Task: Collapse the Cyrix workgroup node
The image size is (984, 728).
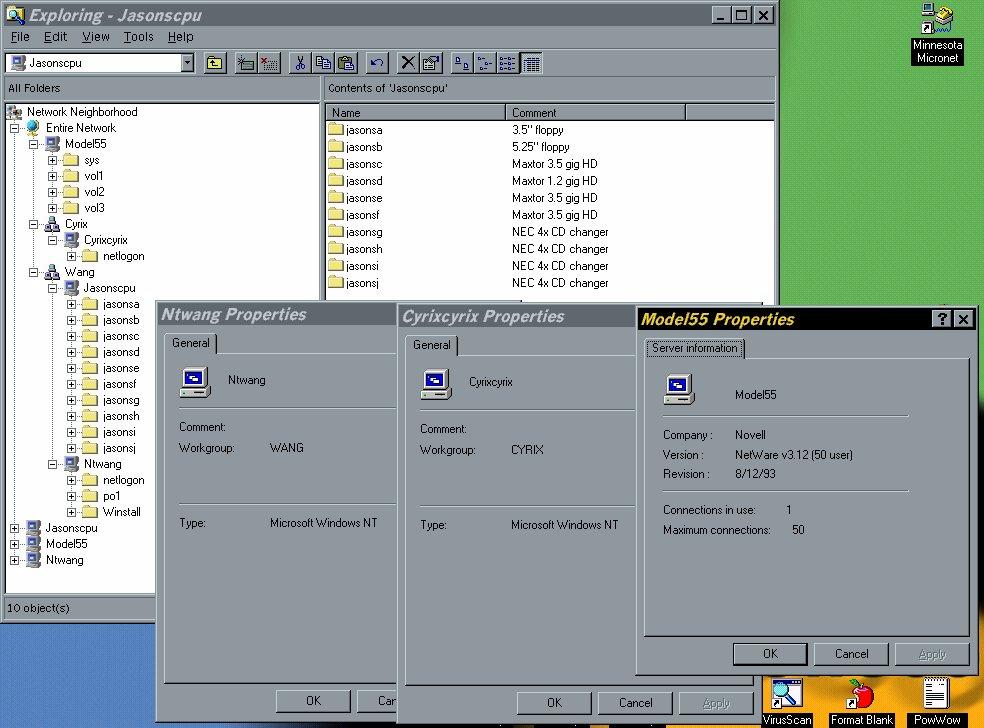Action: click(34, 224)
